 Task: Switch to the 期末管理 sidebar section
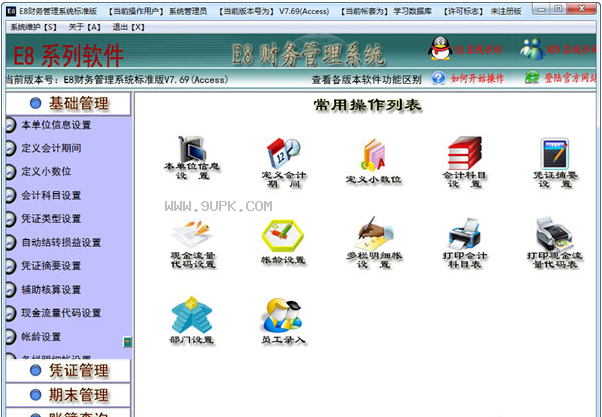pos(68,395)
